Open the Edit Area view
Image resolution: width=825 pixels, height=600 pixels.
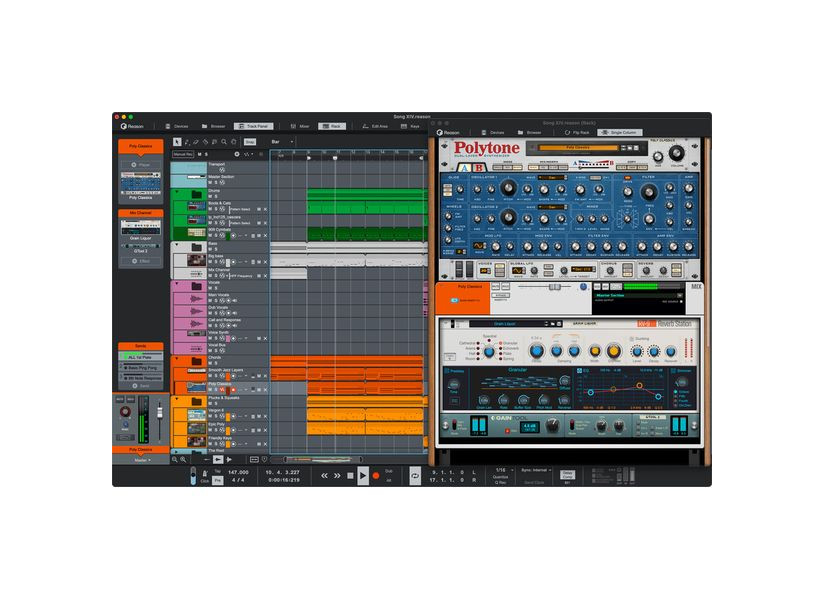(375, 126)
